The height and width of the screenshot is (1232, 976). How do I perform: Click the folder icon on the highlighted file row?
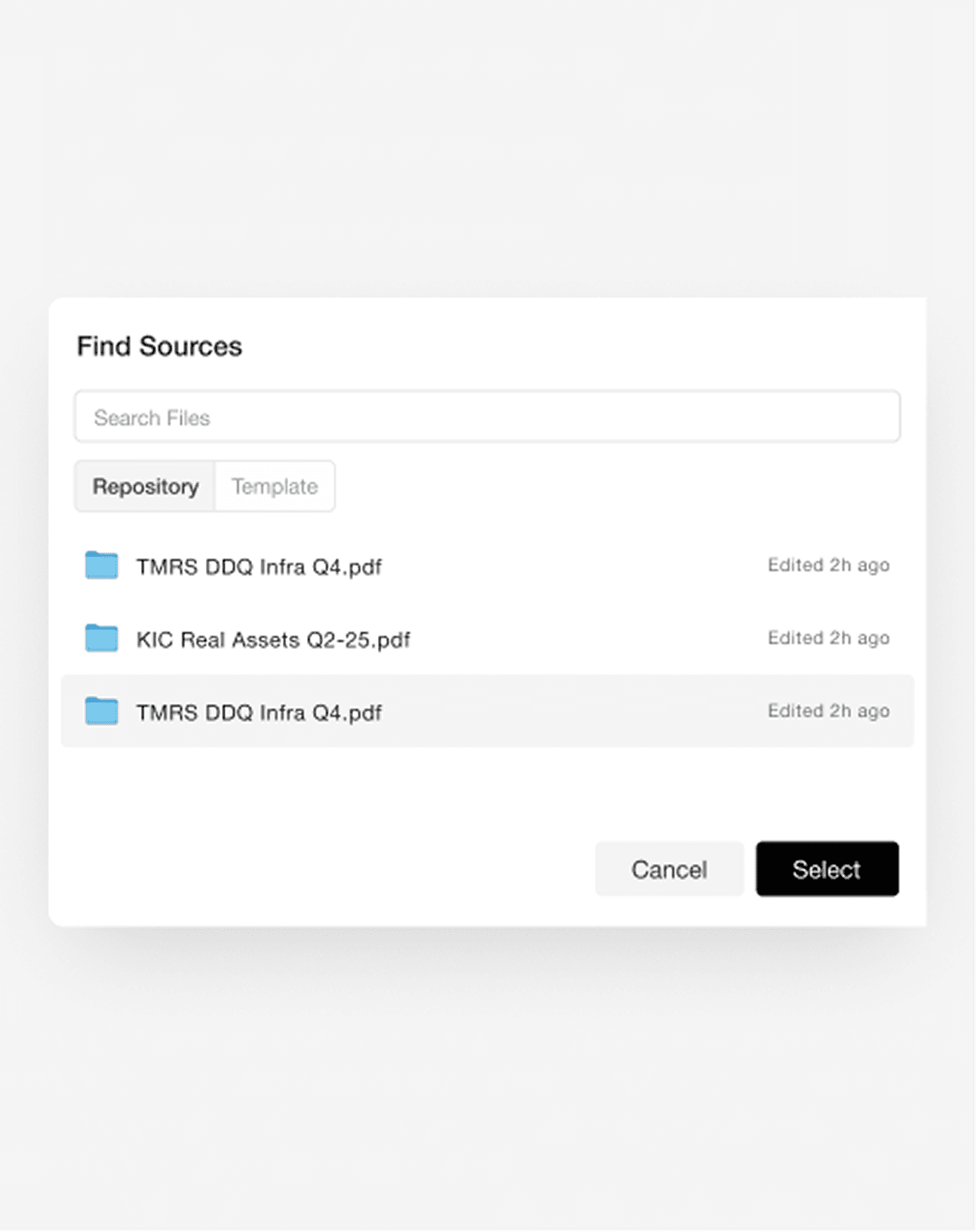pos(101,711)
